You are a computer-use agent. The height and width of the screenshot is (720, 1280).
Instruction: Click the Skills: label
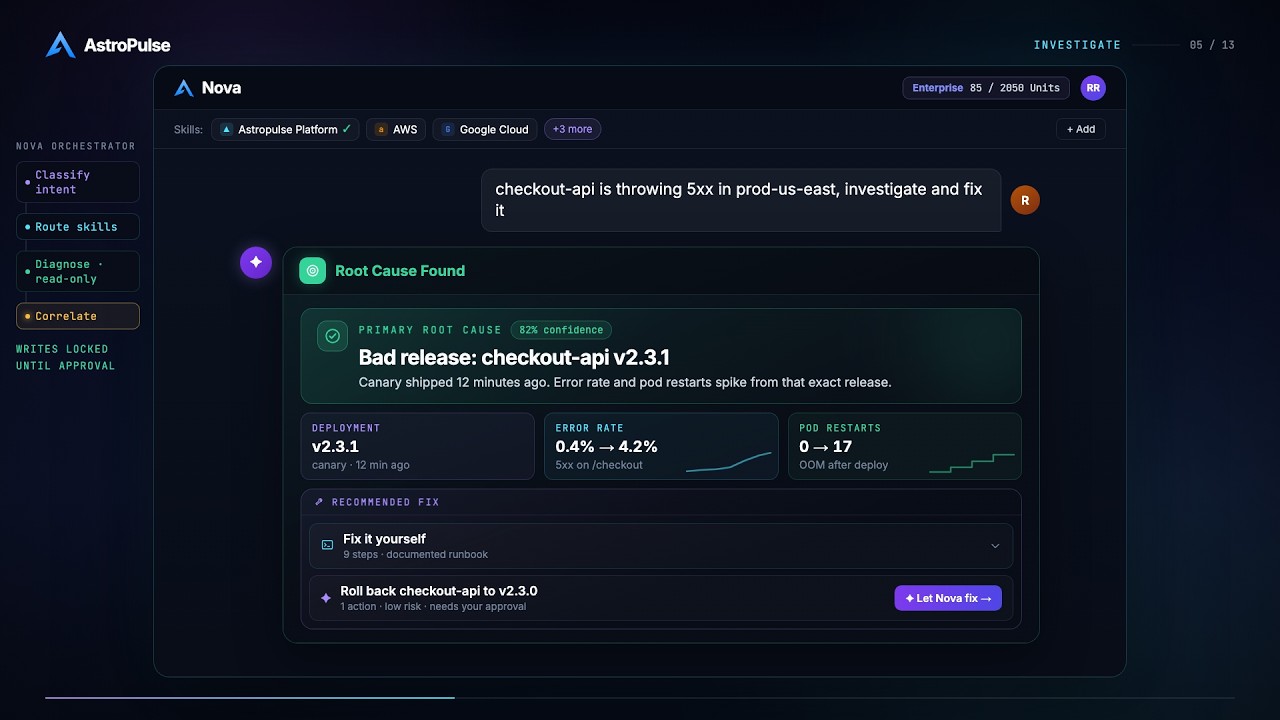click(187, 129)
